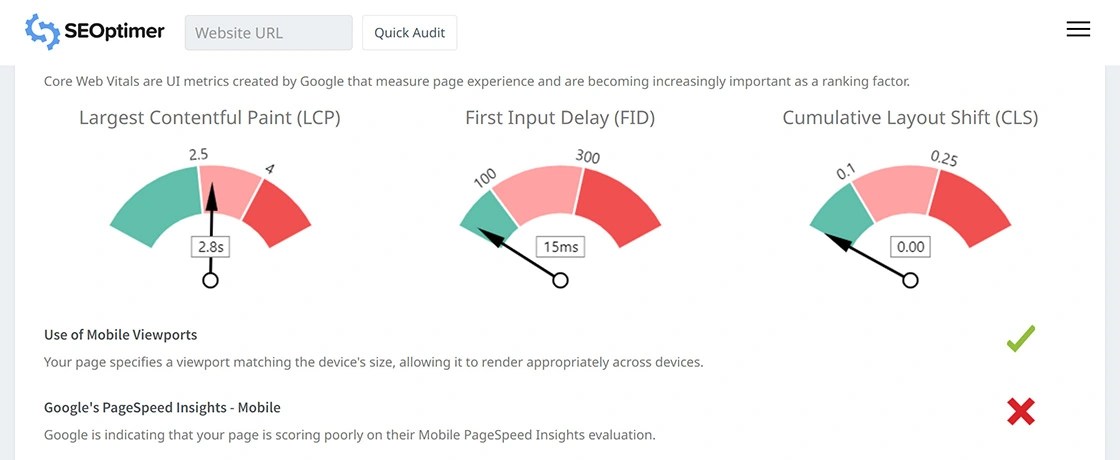Image resolution: width=1120 pixels, height=460 pixels.
Task: Click the 15ms value label
Action: (x=560, y=246)
